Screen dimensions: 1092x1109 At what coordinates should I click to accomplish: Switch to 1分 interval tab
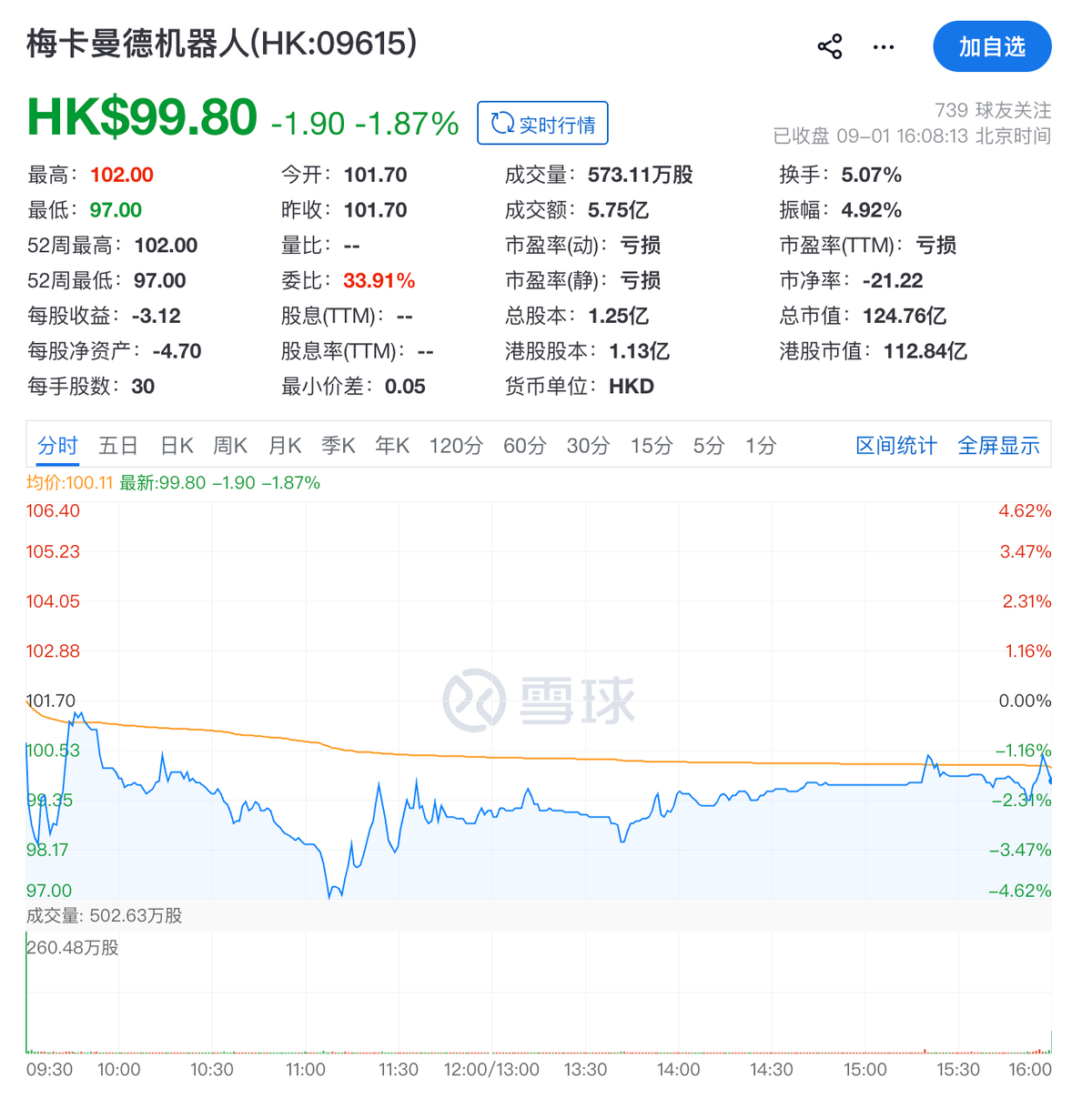[761, 446]
